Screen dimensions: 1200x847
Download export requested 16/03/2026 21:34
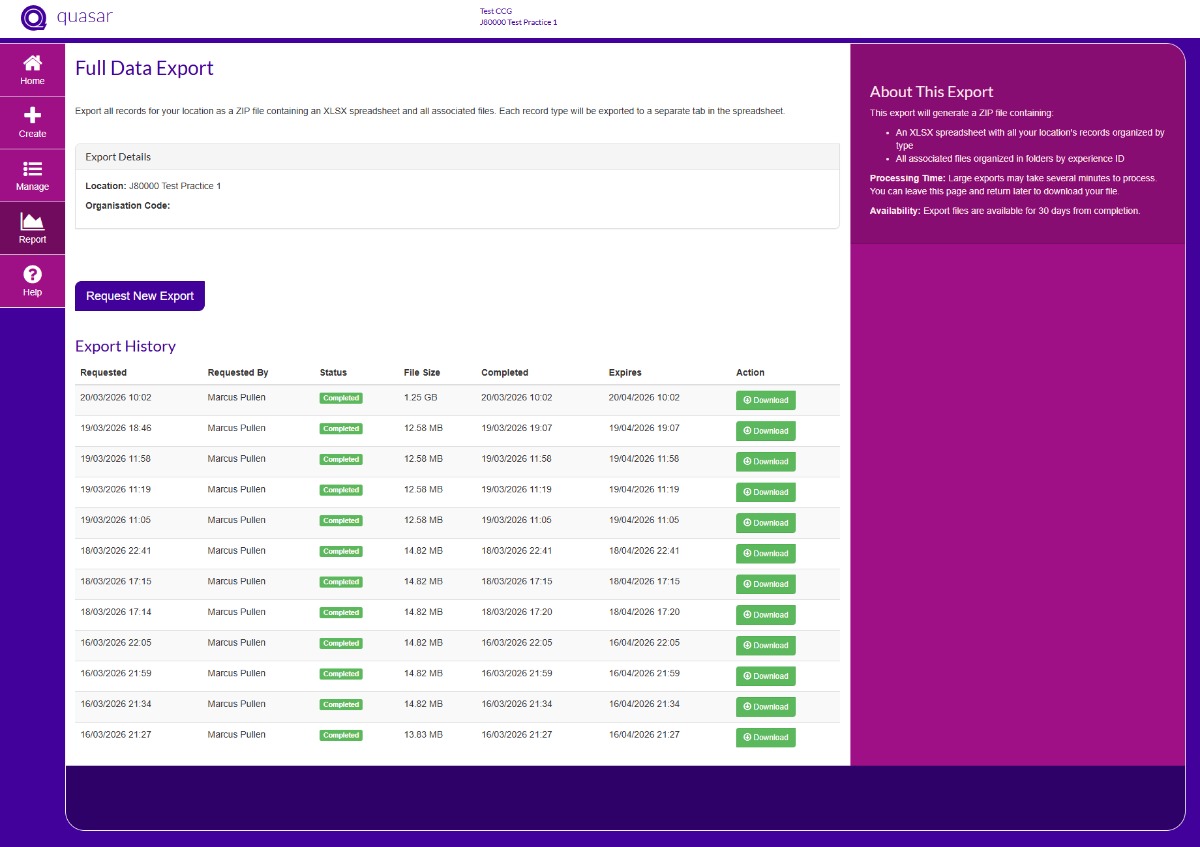click(765, 707)
